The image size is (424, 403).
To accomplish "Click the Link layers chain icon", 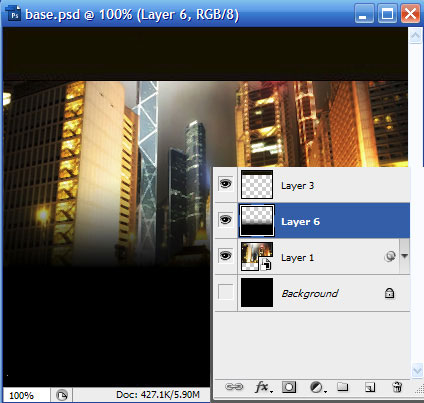I will 234,387.
